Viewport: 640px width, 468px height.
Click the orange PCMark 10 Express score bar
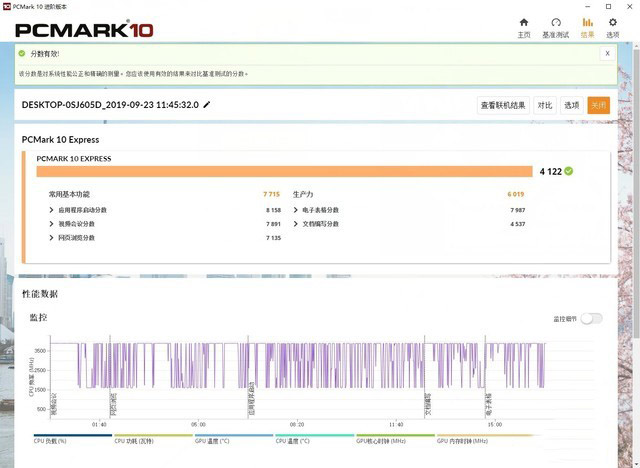(284, 171)
